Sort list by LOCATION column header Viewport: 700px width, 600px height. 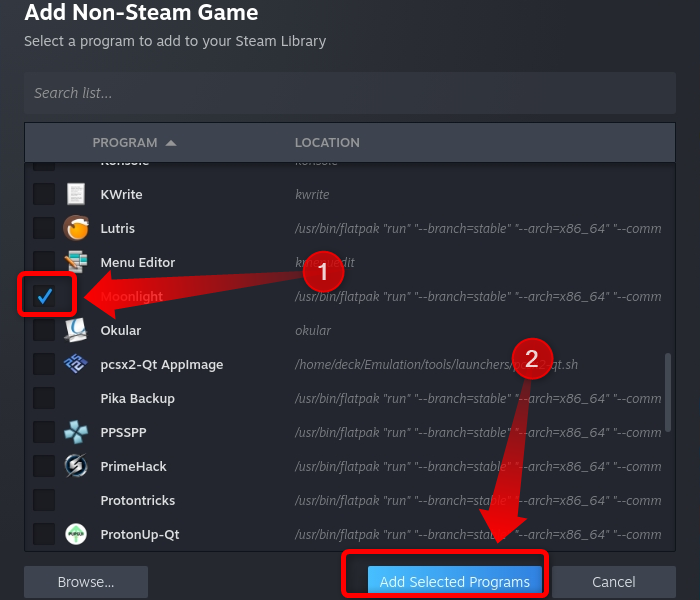pos(327,143)
